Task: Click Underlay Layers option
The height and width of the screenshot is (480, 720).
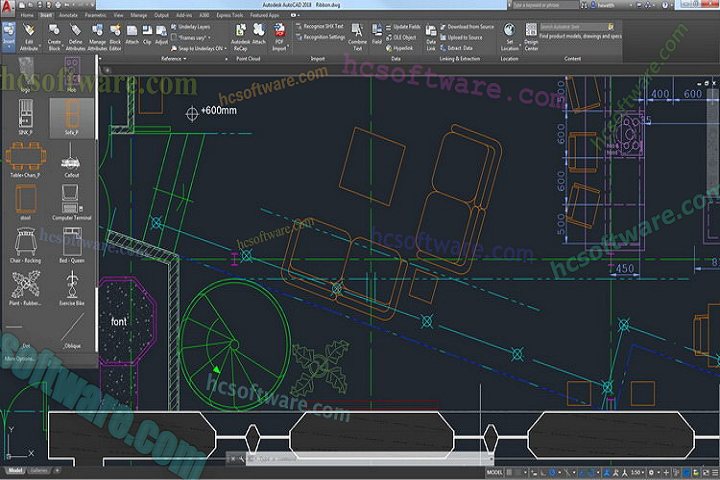Action: (x=190, y=27)
